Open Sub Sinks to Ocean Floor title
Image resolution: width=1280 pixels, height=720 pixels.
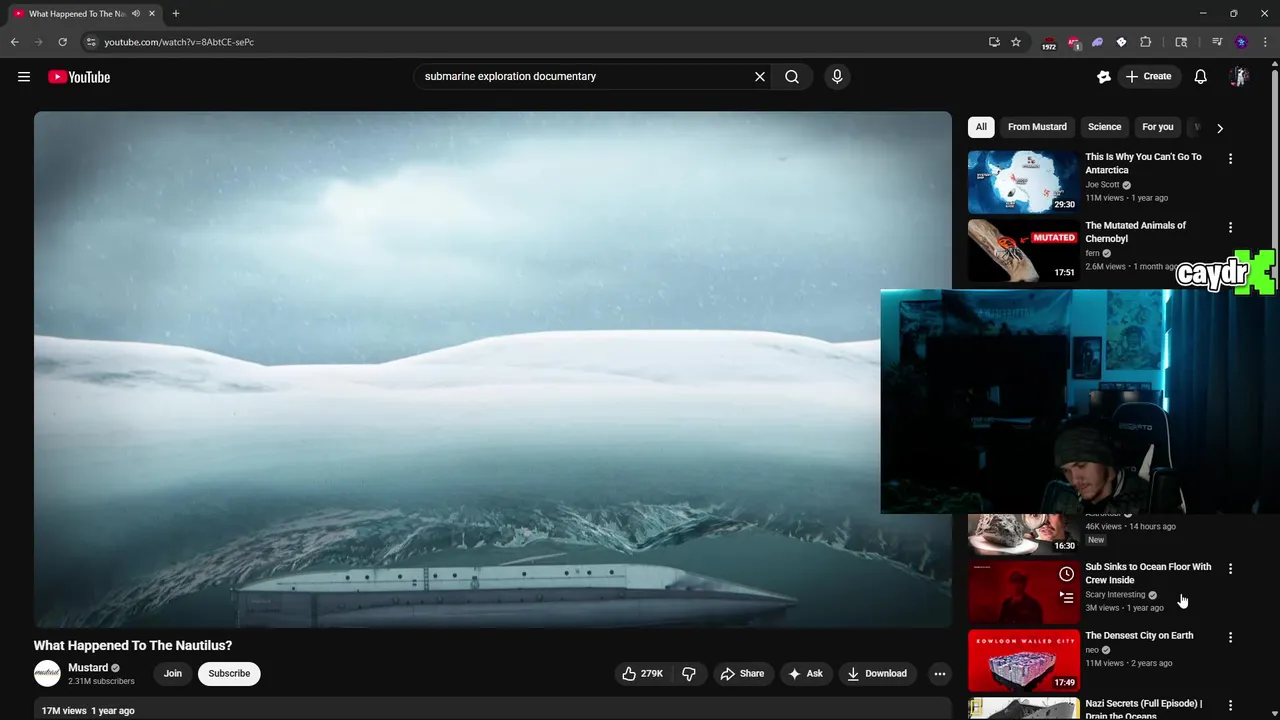click(x=1148, y=574)
